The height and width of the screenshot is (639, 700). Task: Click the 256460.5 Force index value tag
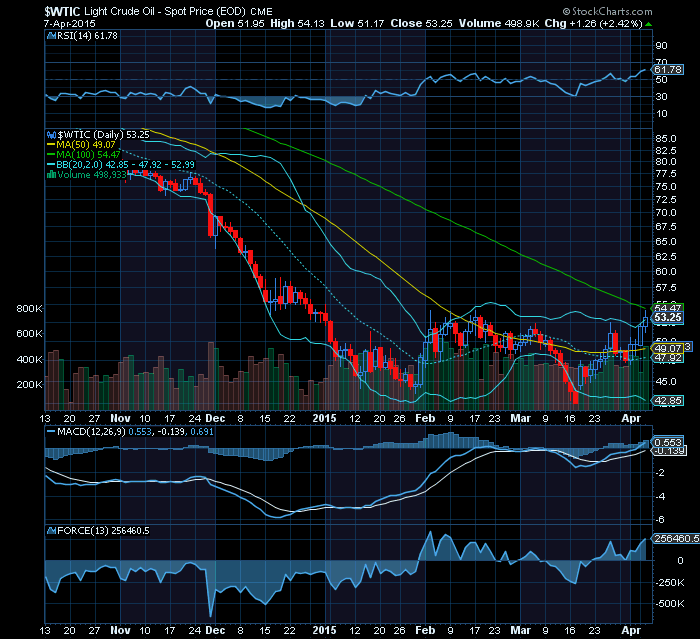point(676,539)
